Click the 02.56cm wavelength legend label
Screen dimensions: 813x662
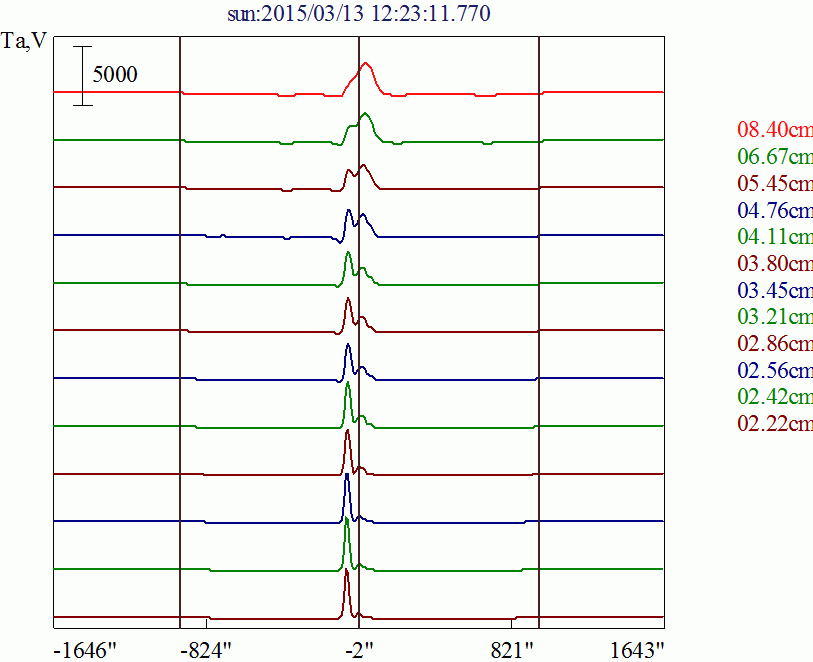tap(775, 371)
